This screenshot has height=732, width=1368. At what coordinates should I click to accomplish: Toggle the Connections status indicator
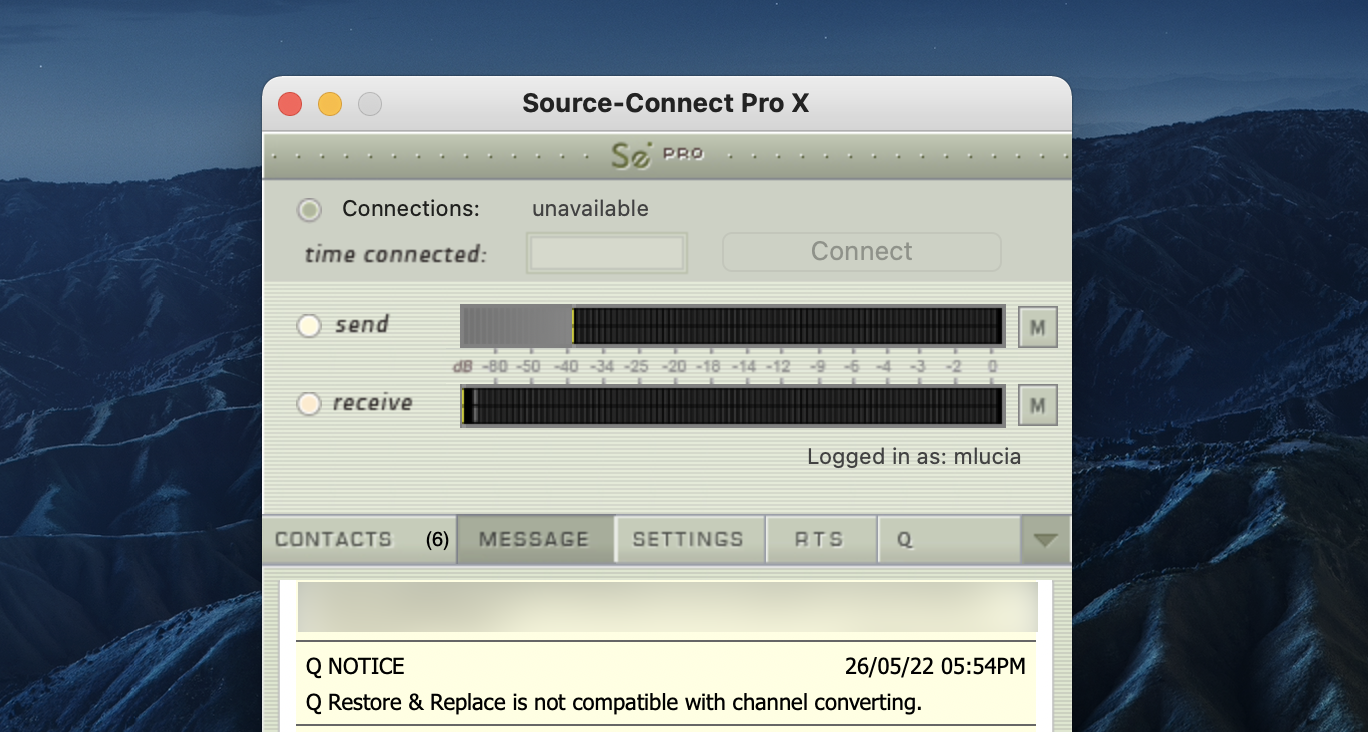tap(309, 210)
